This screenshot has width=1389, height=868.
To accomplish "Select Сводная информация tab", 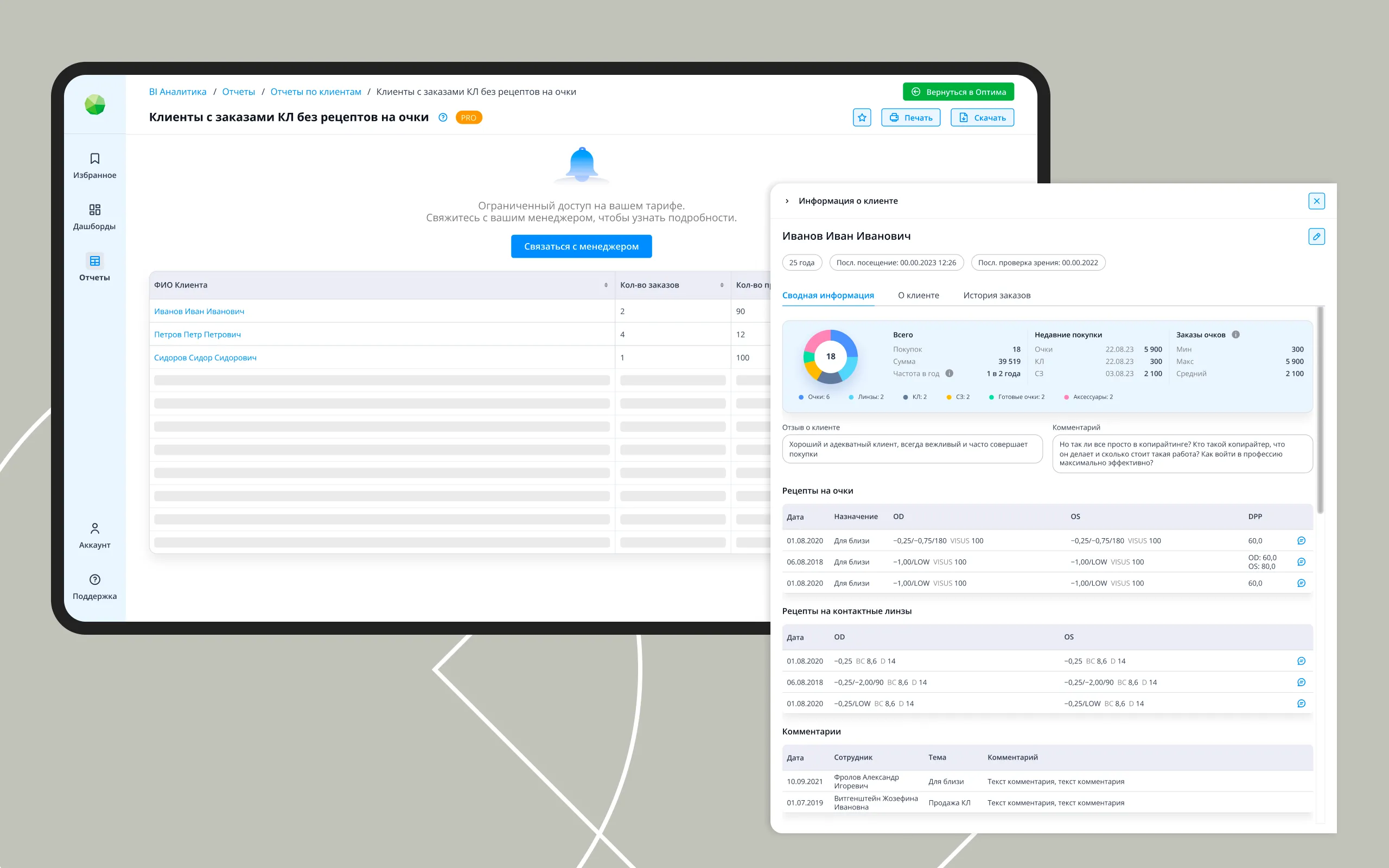I will [827, 295].
